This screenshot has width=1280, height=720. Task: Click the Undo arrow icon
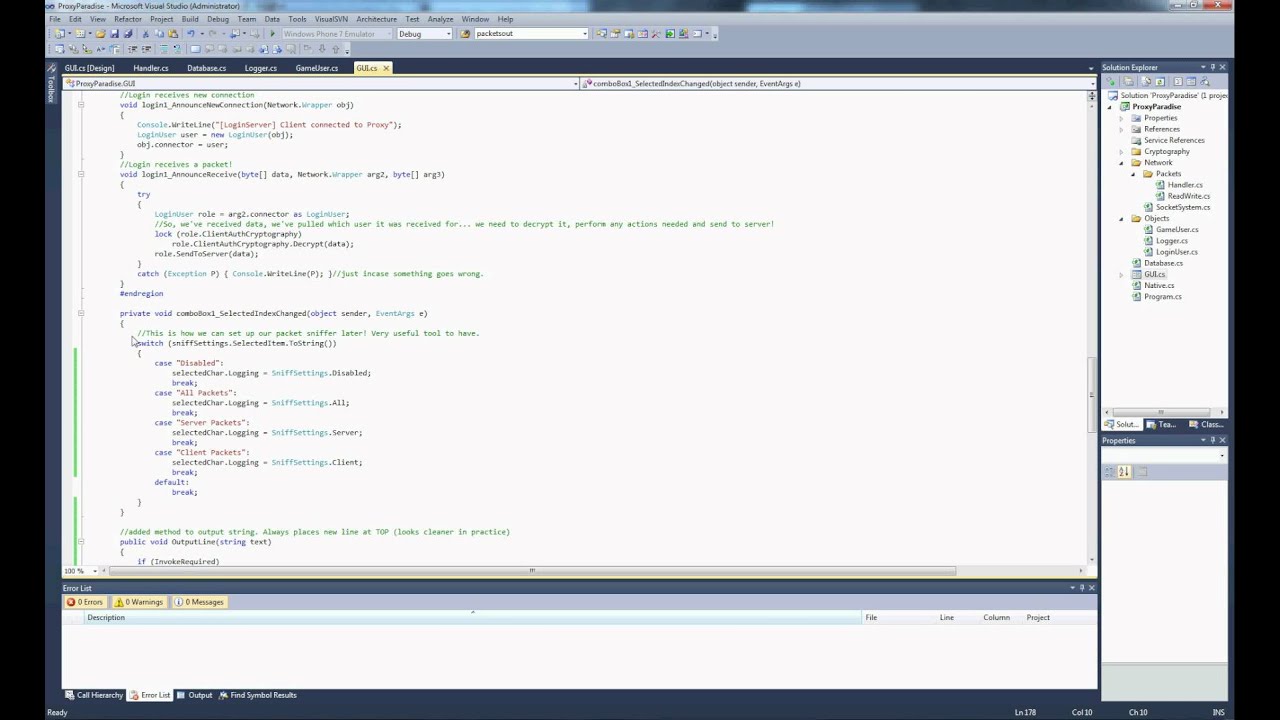[190, 34]
